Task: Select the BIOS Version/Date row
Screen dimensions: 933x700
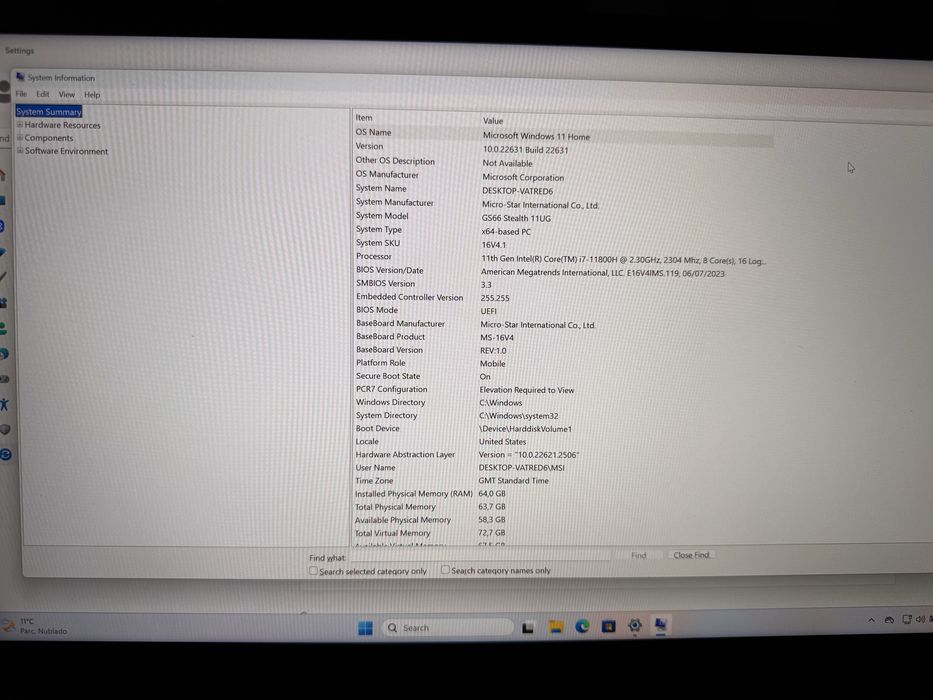Action: (563, 271)
